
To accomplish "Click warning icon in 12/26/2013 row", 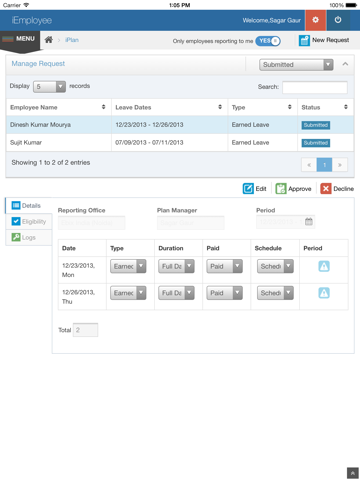I will click(324, 293).
